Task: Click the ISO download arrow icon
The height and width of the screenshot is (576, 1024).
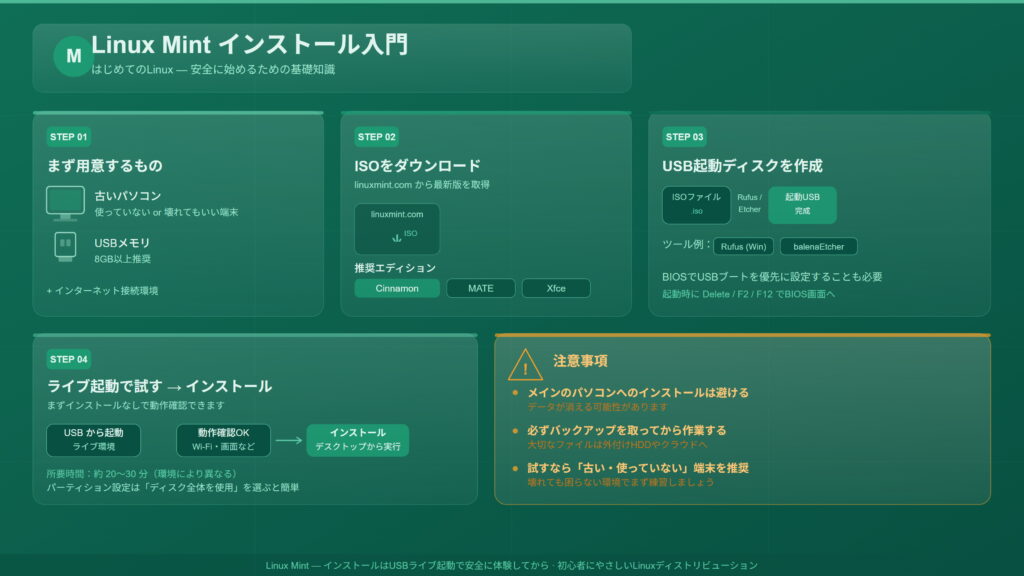Action: (x=396, y=236)
